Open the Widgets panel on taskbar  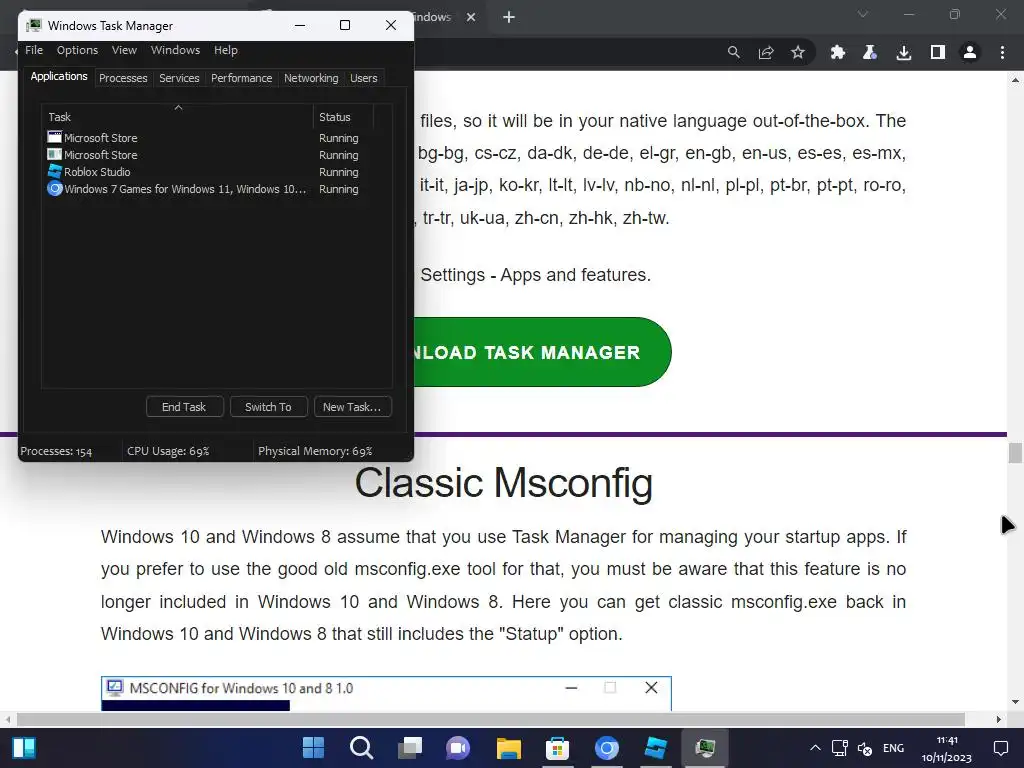click(24, 748)
